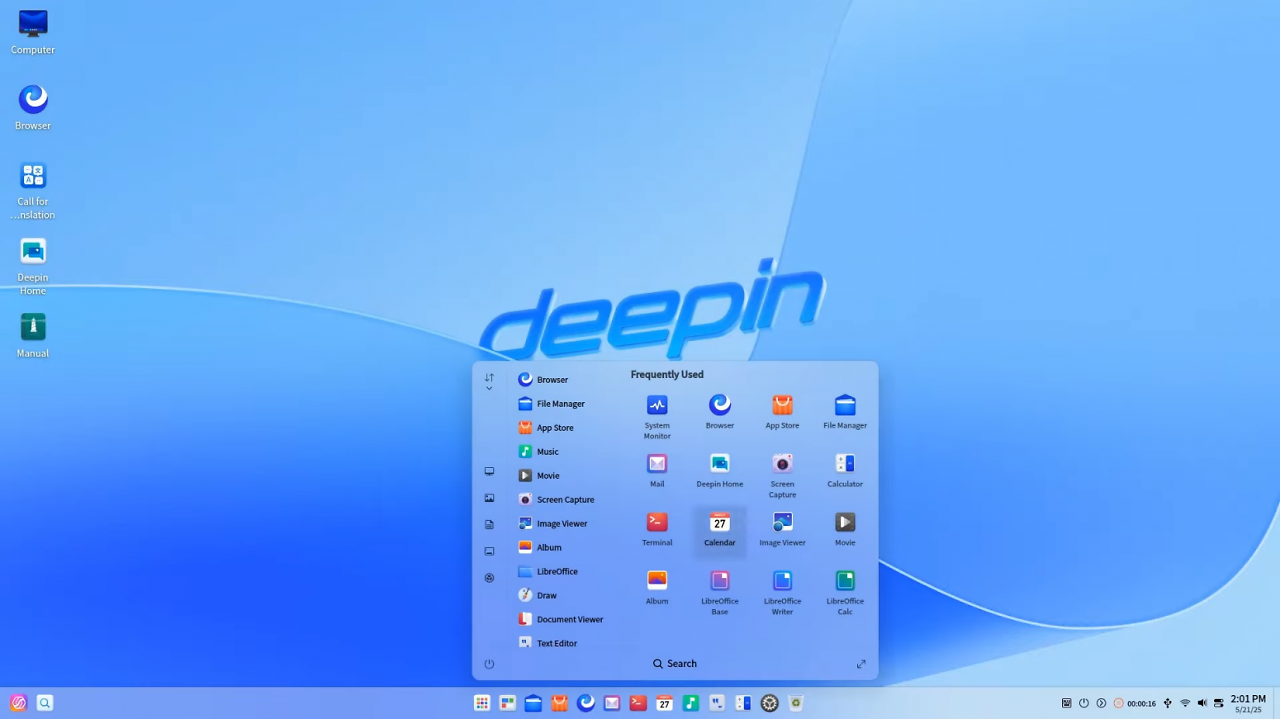Open Album in the Frequently Used grid

point(657,587)
